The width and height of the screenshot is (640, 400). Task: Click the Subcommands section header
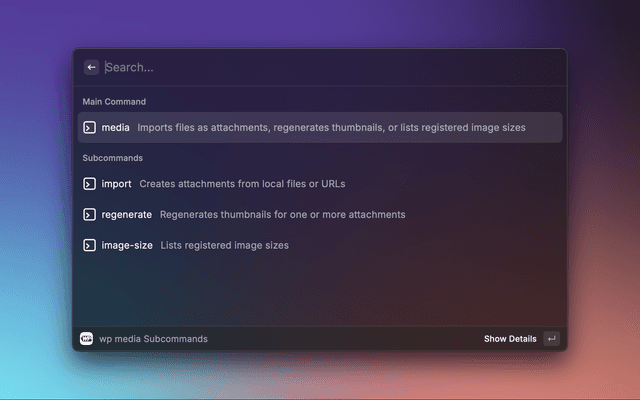(112, 158)
